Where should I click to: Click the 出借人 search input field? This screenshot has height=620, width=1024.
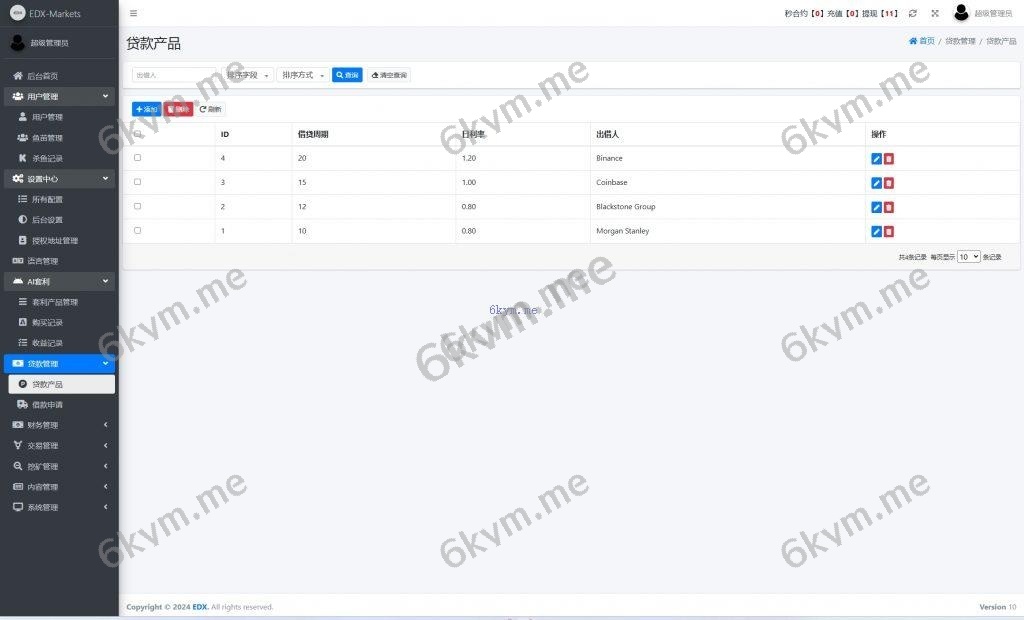point(173,75)
